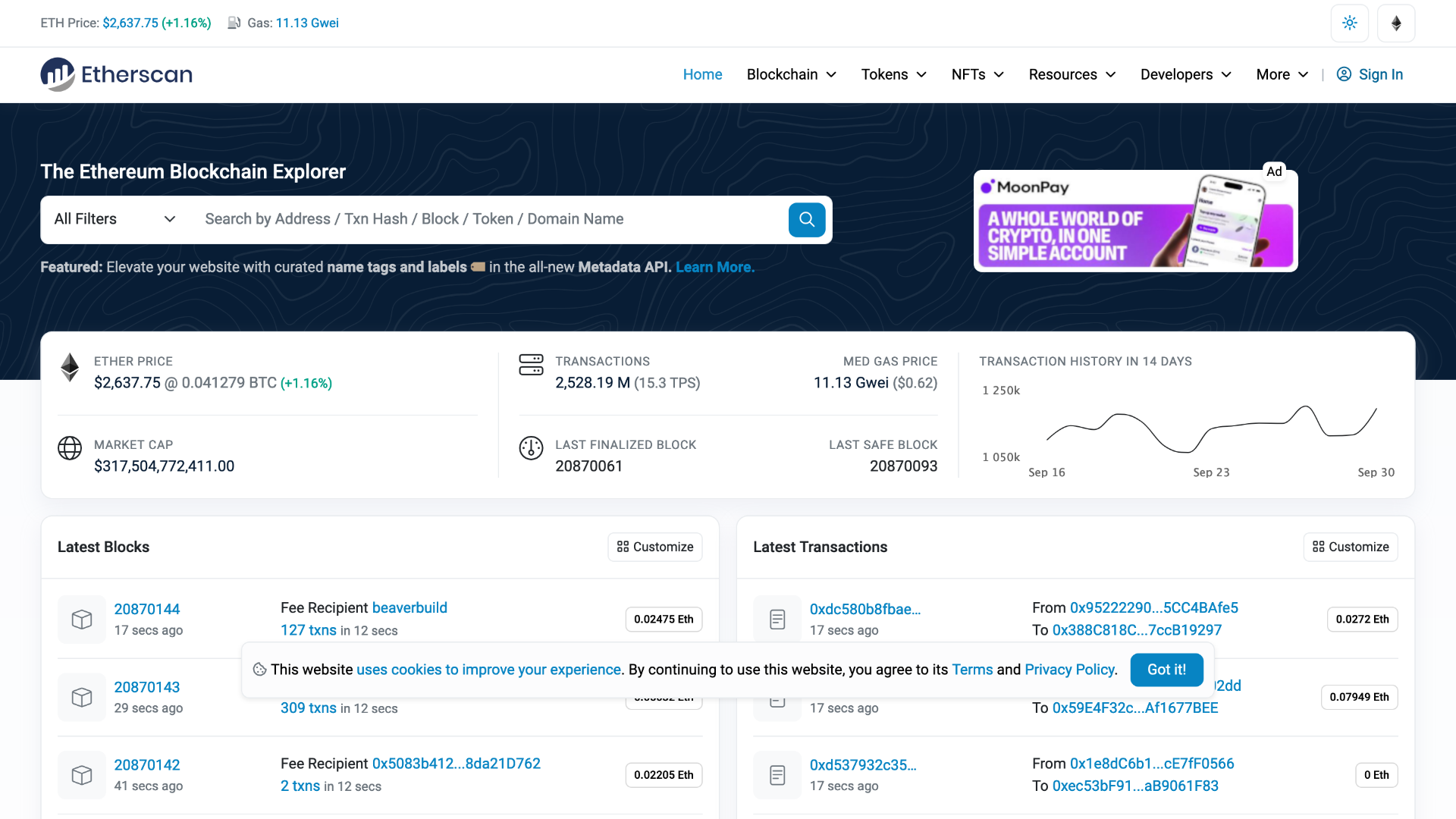Click the transaction history line chart

[x=1211, y=429]
